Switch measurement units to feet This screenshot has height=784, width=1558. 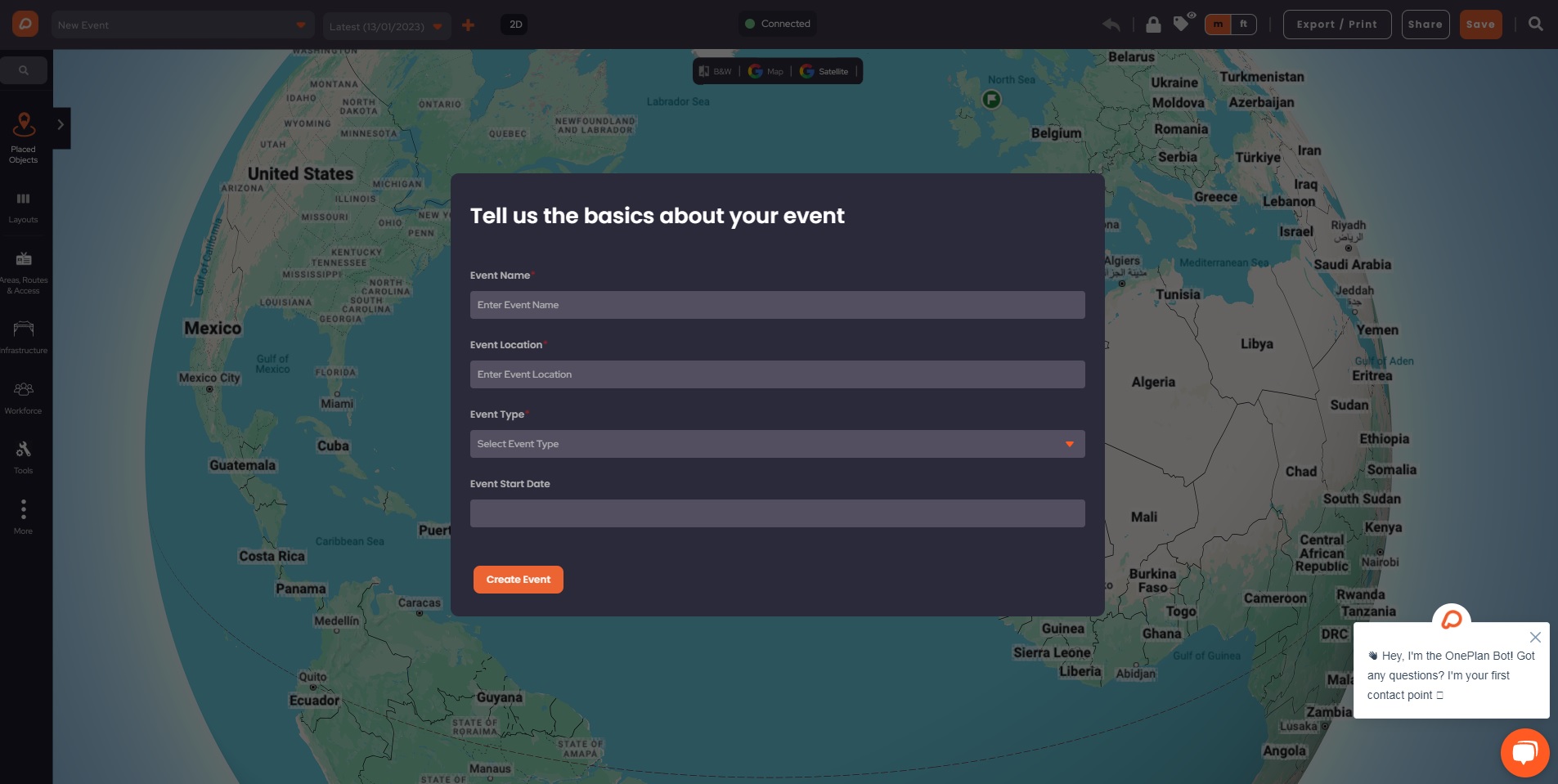point(1243,25)
